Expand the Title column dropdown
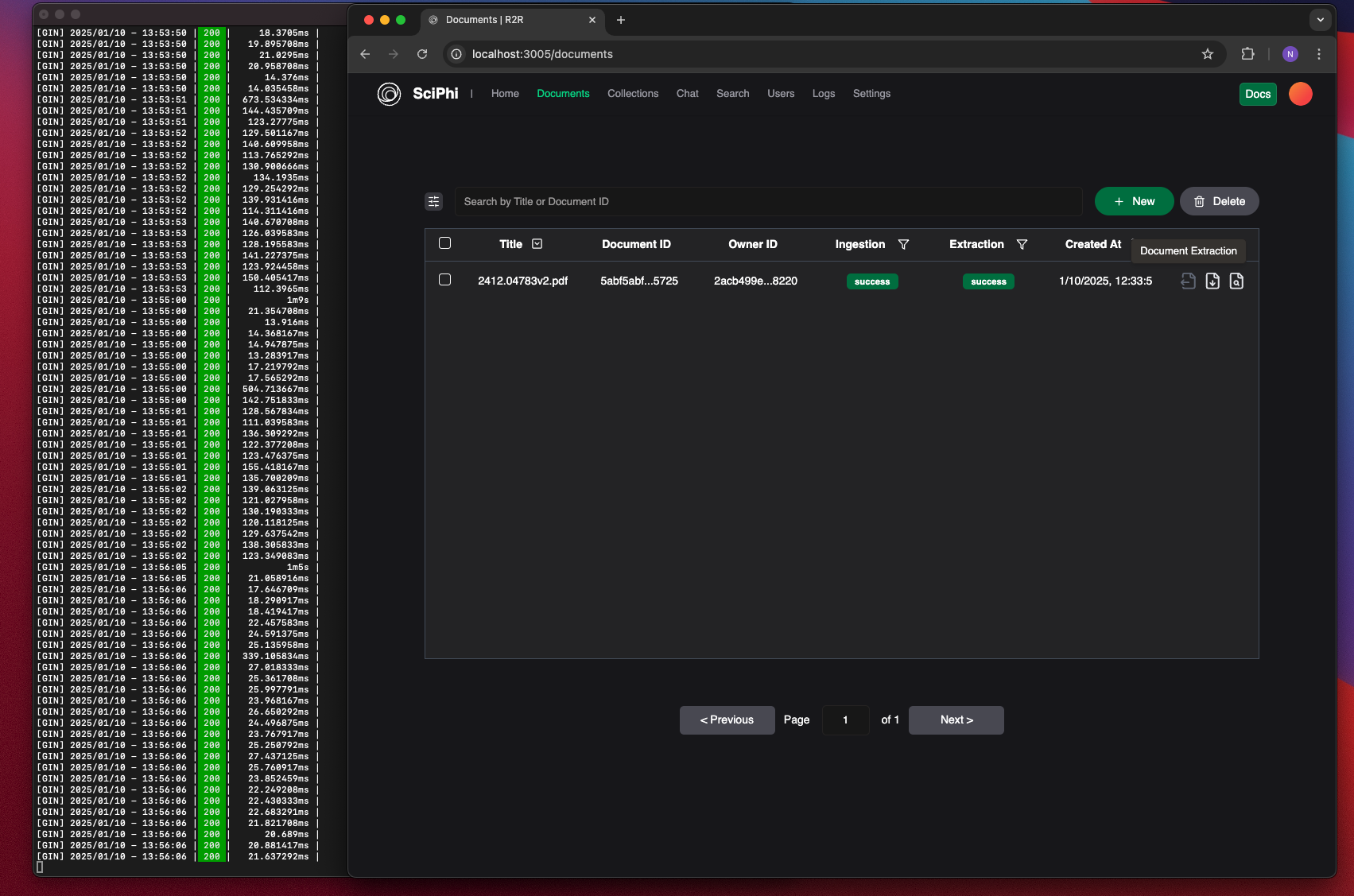This screenshot has width=1354, height=896. [537, 244]
